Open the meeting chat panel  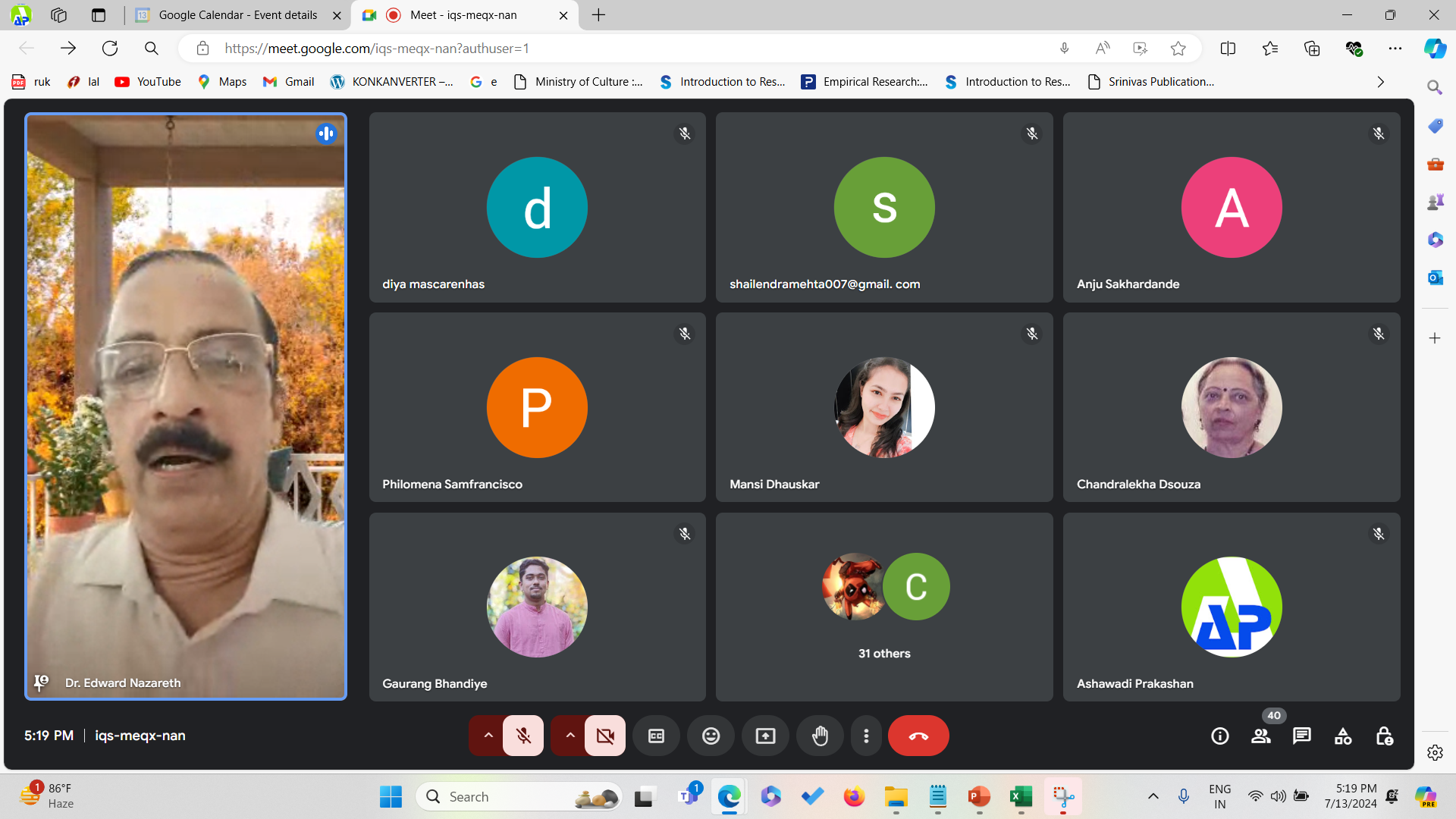point(1301,736)
